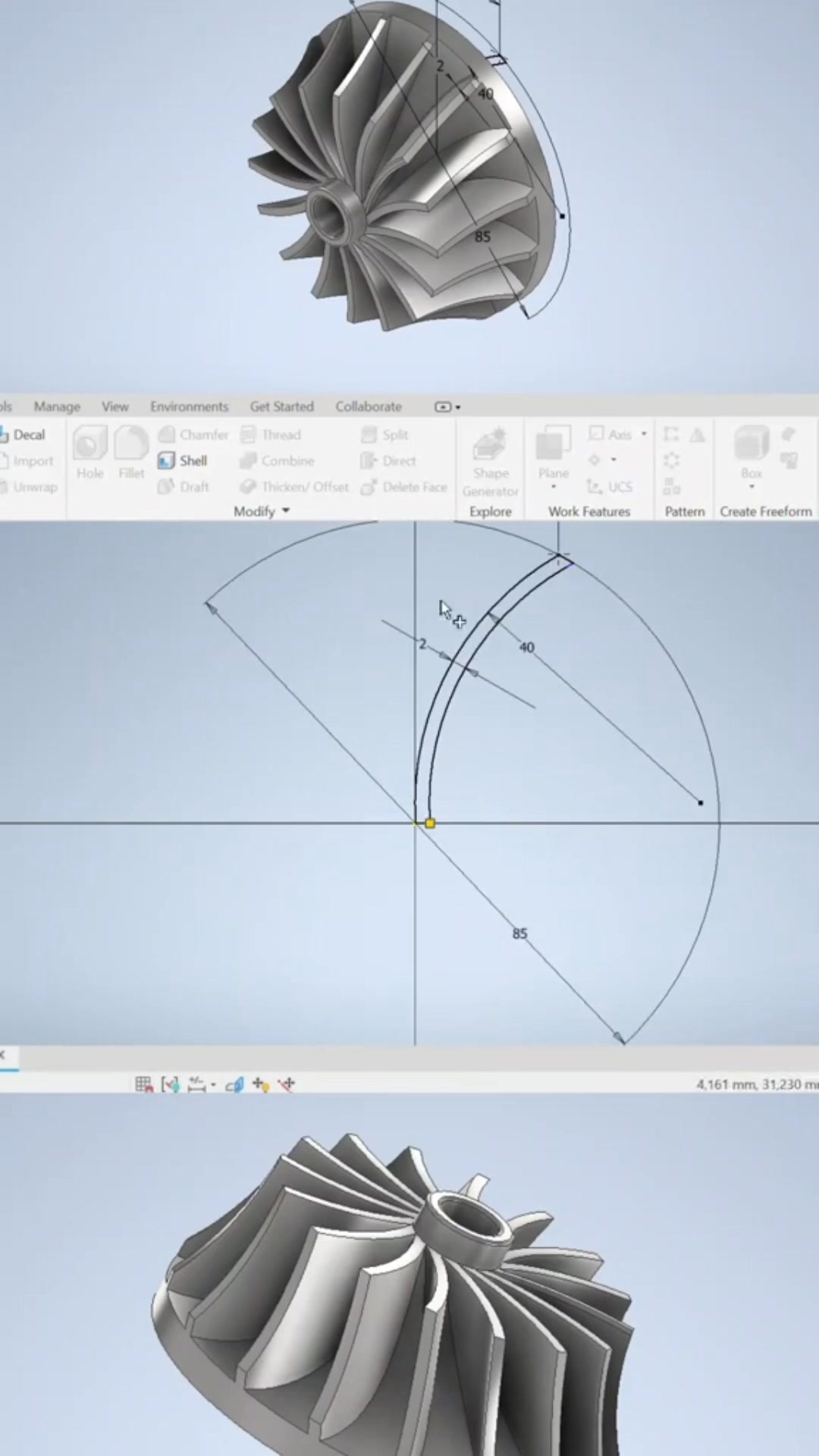Launch the Shape Generator
This screenshot has height=1456, width=819.
[490, 462]
